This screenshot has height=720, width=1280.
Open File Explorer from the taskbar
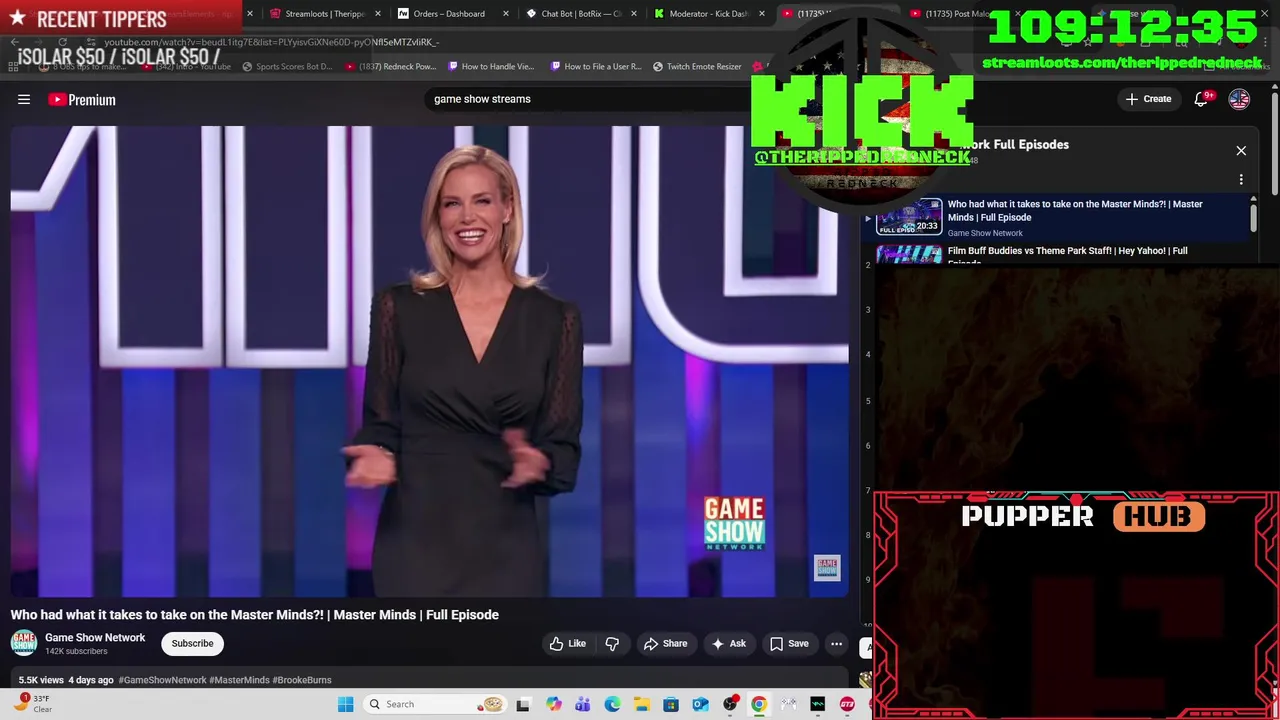641,704
